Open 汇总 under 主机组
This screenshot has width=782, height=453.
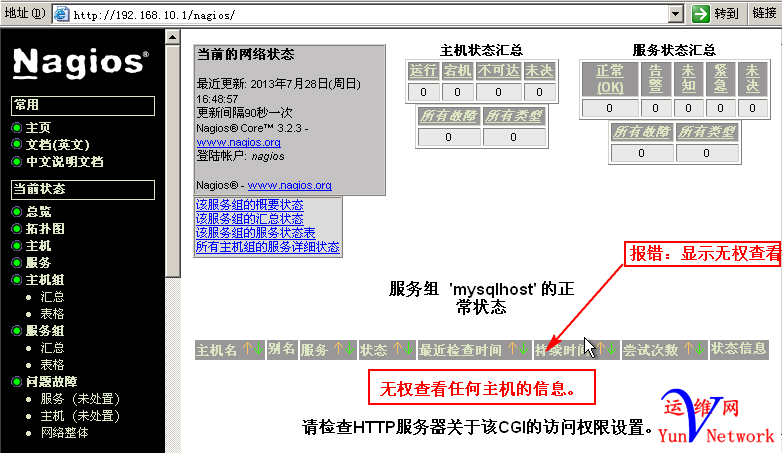pyautogui.click(x=52, y=297)
